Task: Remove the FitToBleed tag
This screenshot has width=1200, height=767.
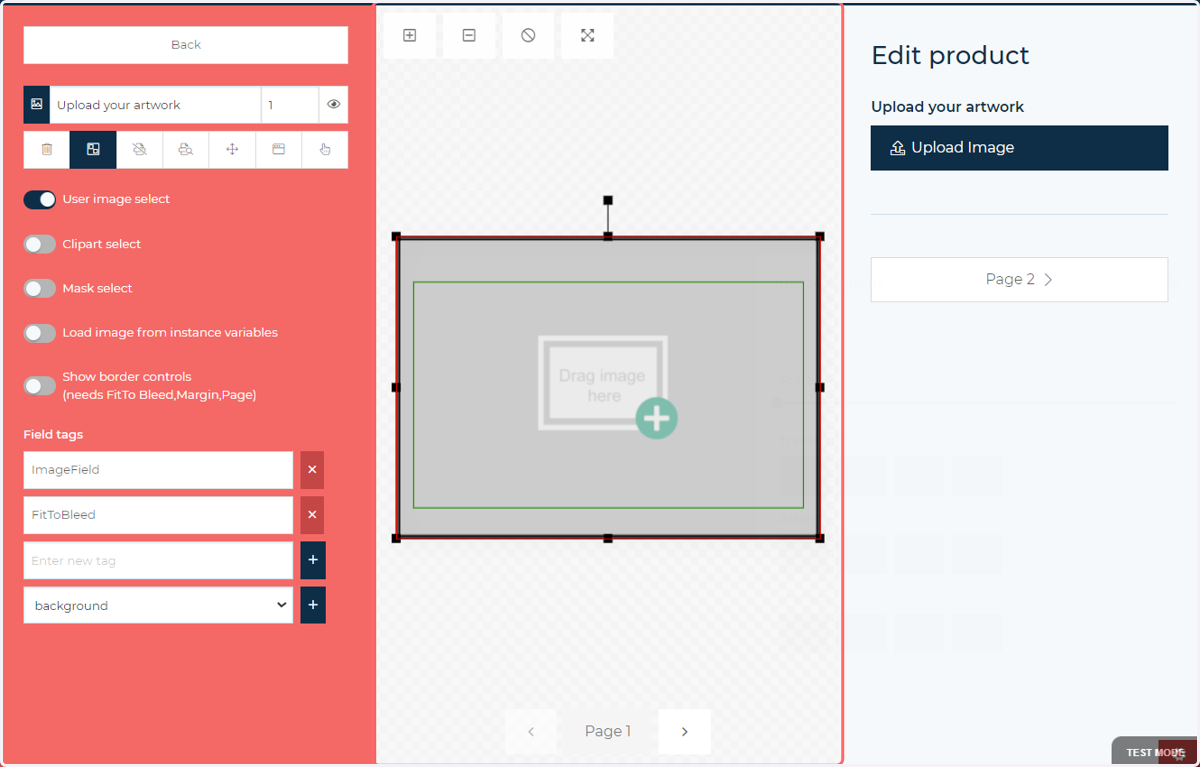Action: (312, 515)
